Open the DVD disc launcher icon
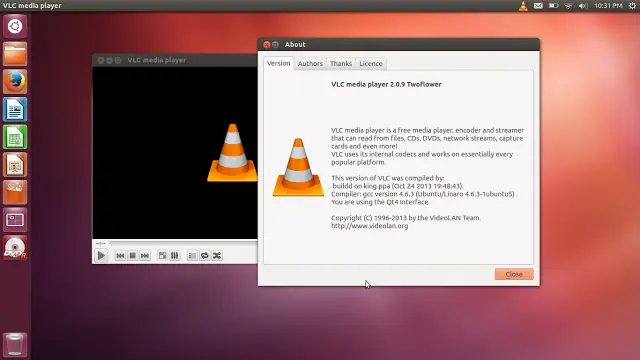 coord(15,248)
